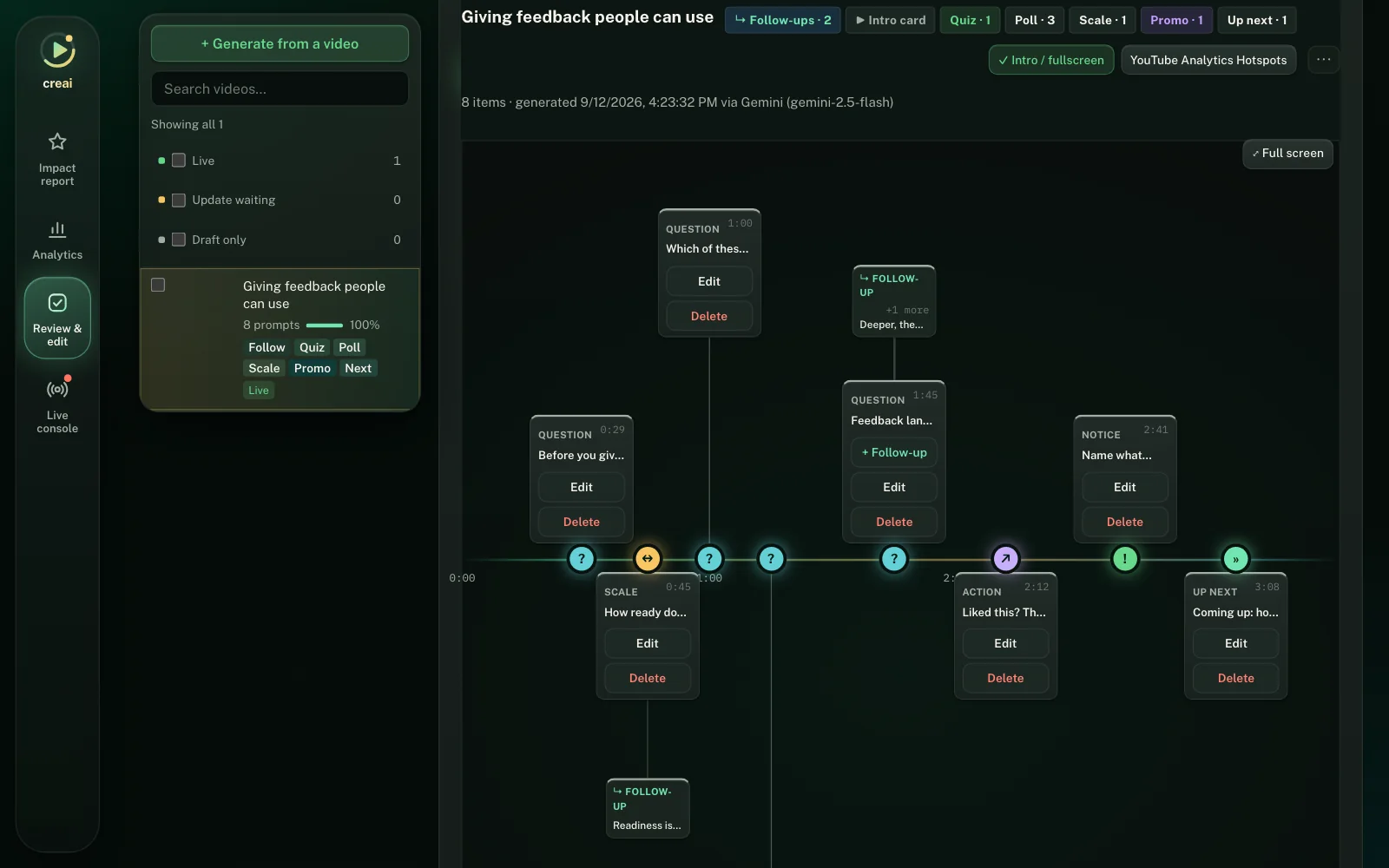Image resolution: width=1389 pixels, height=868 pixels.
Task: Open the Deeper, the... follow-up card
Action: coord(894,301)
